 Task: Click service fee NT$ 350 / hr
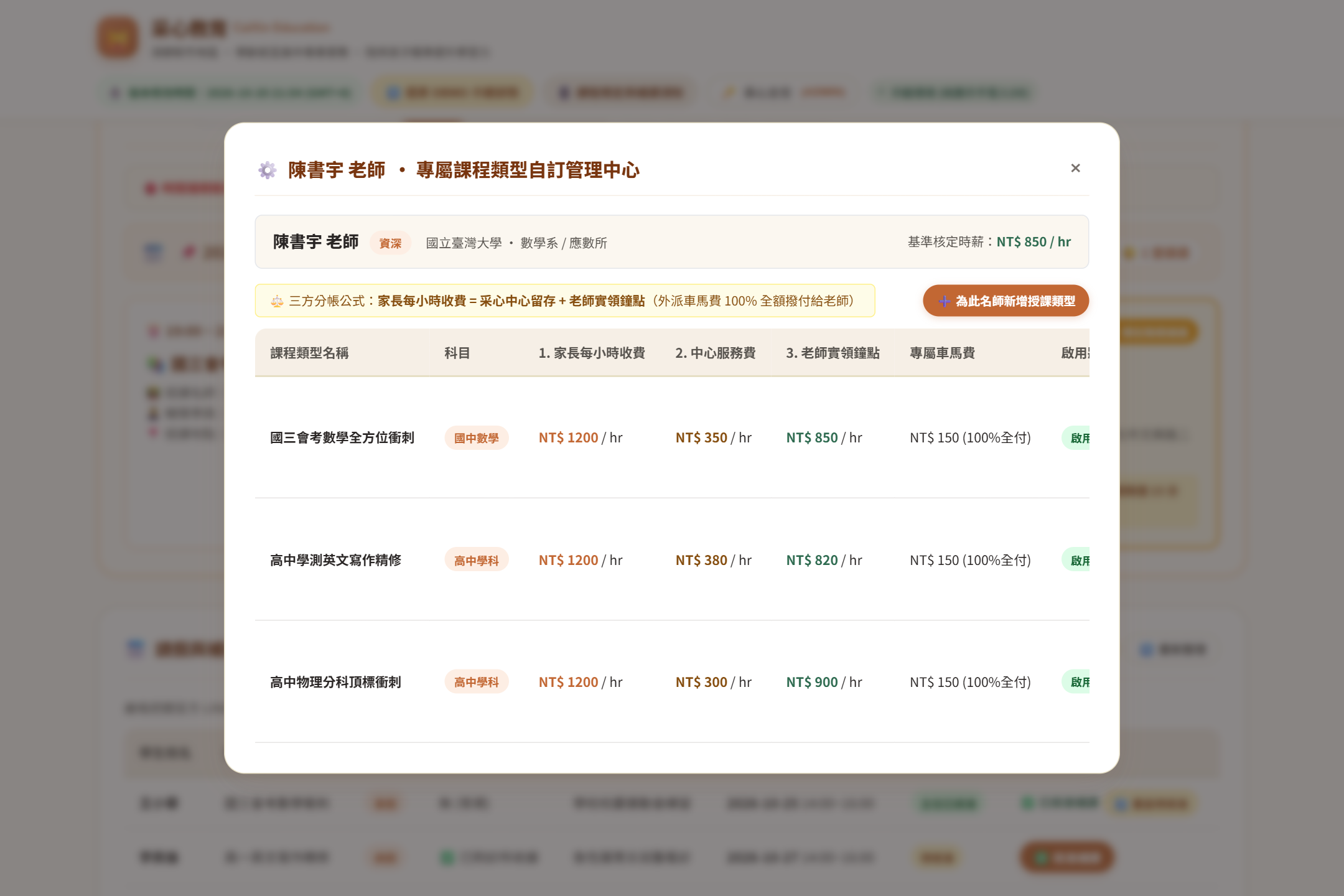coord(714,437)
